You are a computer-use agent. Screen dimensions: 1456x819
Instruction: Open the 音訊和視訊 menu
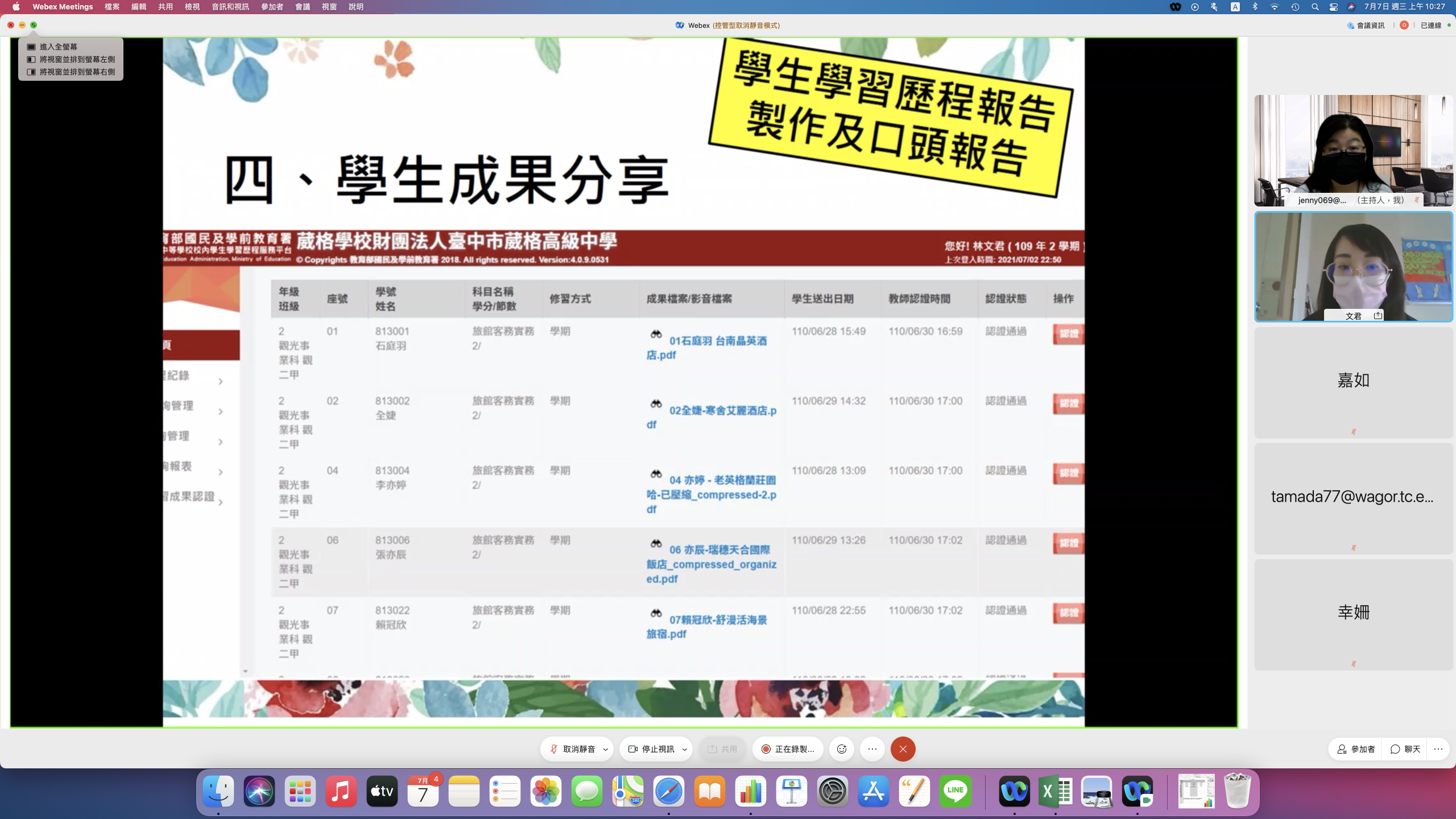(230, 7)
